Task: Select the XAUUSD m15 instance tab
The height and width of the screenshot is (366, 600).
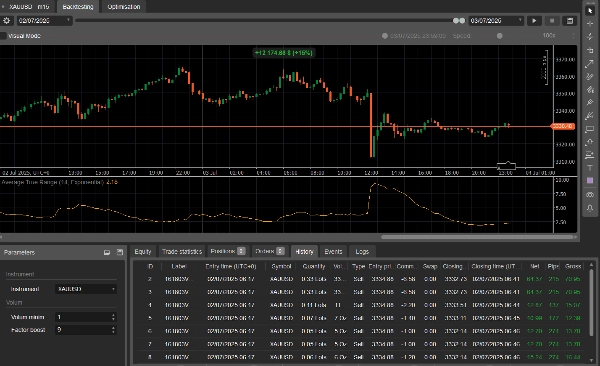Action: click(x=29, y=7)
